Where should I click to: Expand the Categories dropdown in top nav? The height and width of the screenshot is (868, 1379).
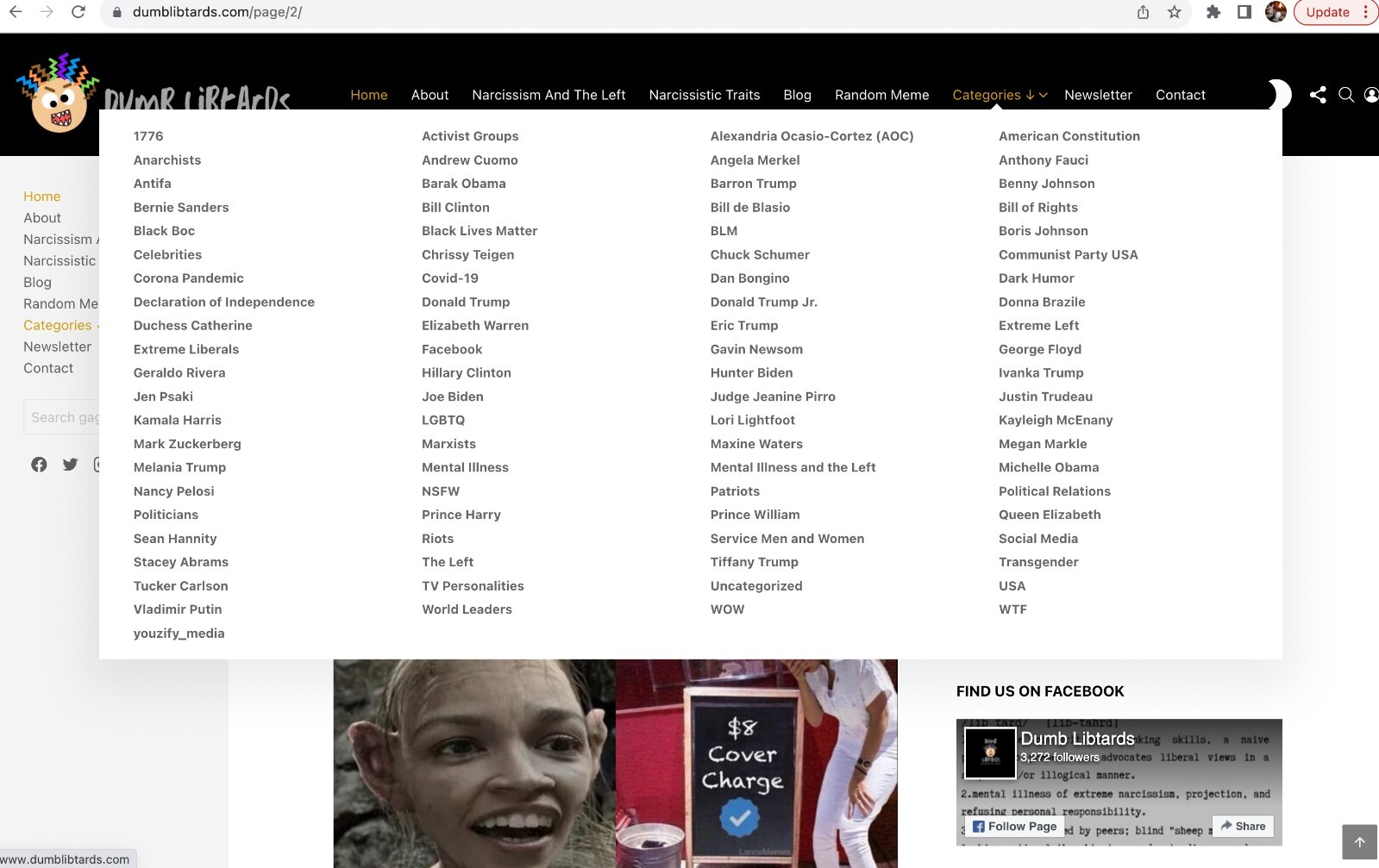(1000, 95)
